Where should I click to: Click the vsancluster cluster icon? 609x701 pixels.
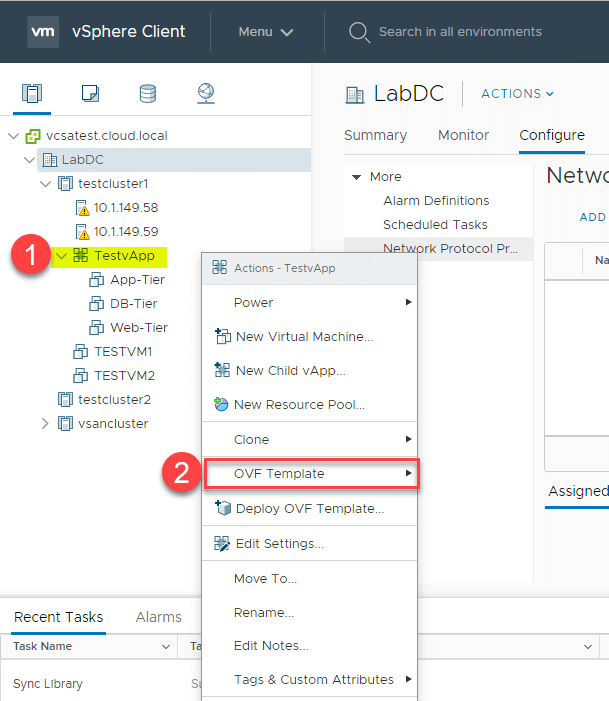(65, 423)
